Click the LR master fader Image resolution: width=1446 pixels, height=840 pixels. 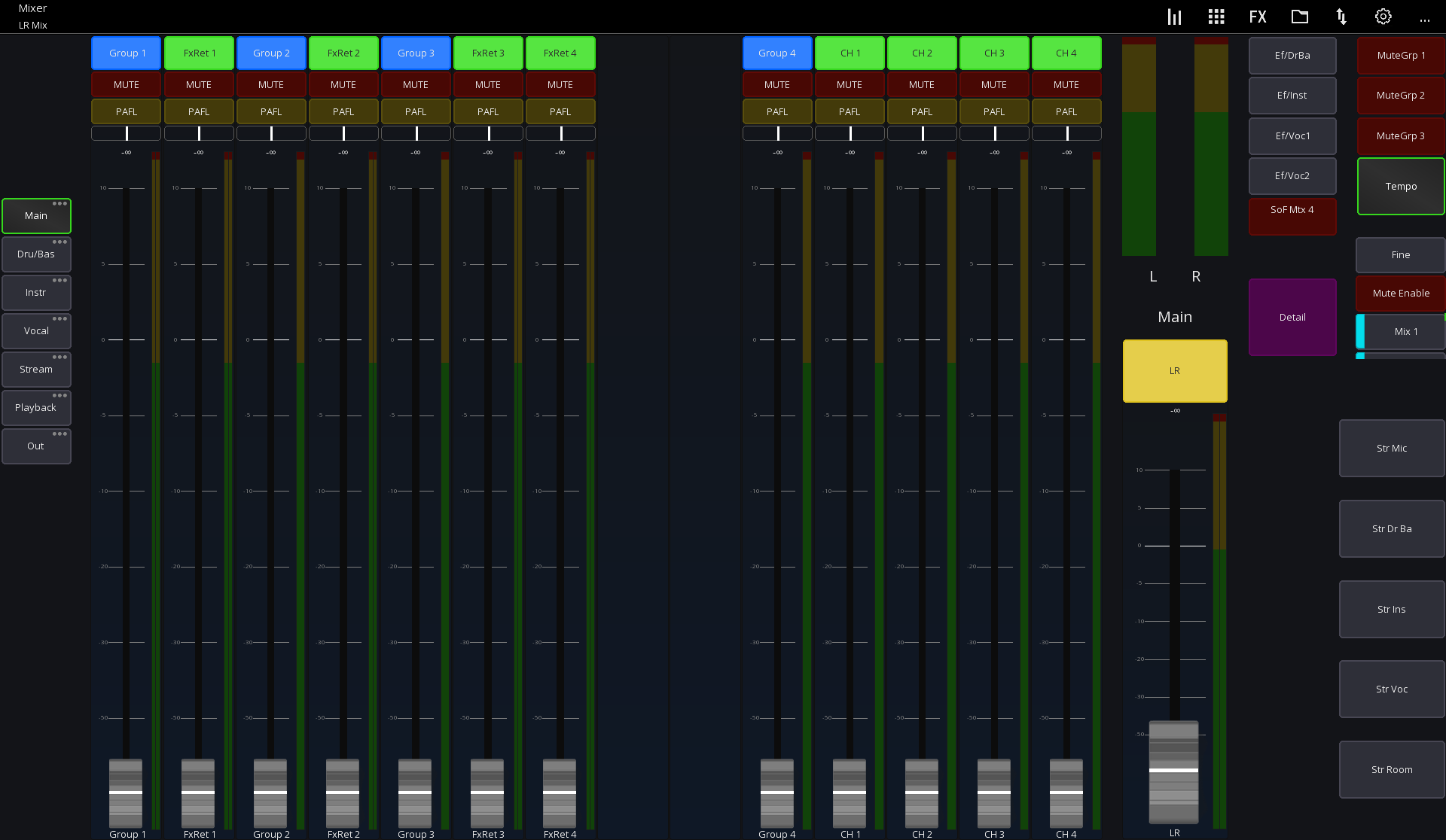[1173, 770]
